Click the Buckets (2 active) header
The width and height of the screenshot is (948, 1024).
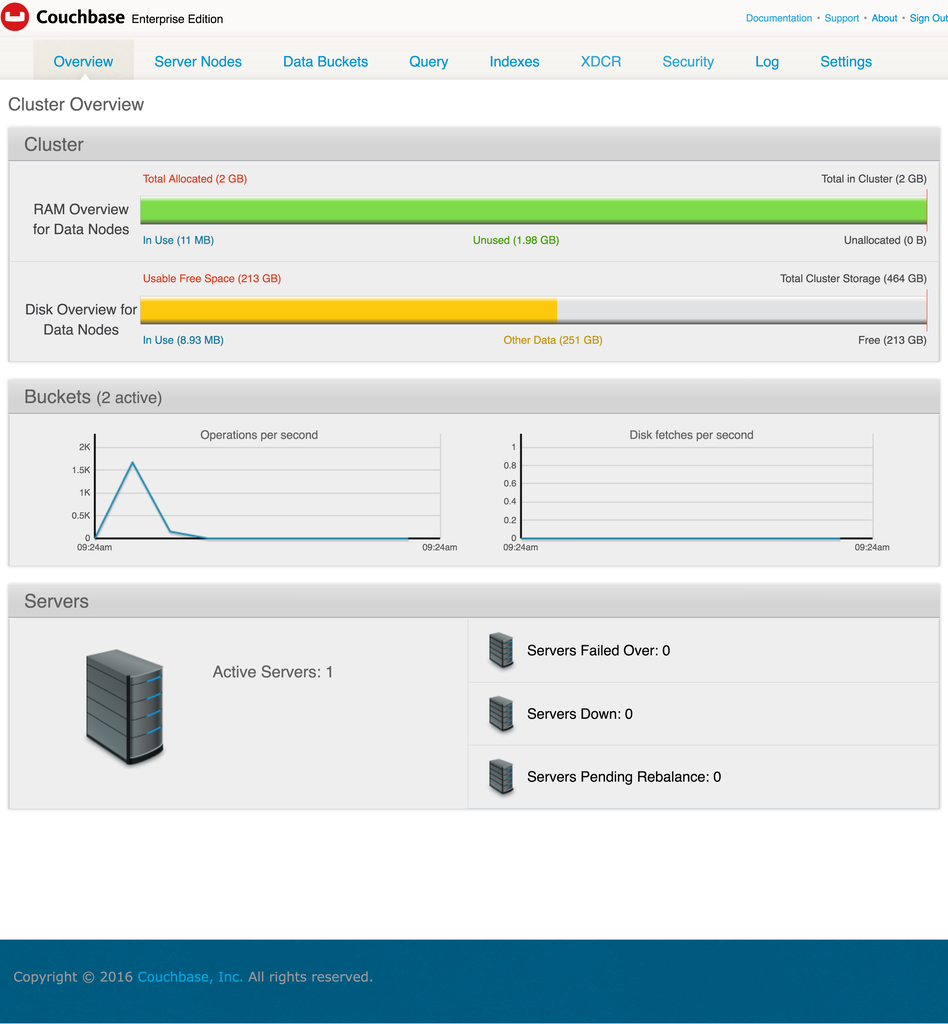pos(474,397)
